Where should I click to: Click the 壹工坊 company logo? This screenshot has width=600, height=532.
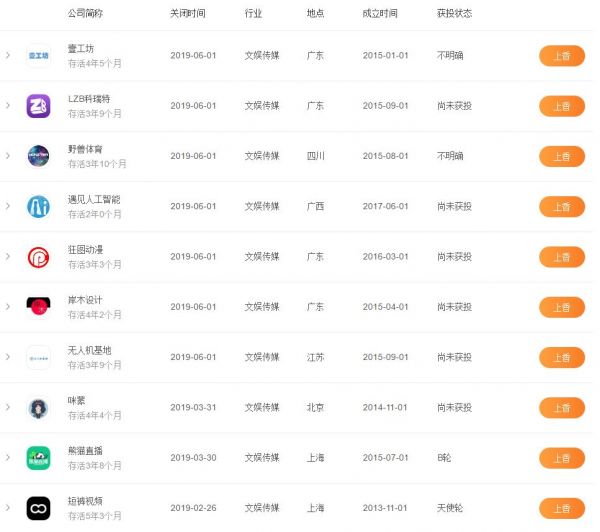[38, 56]
